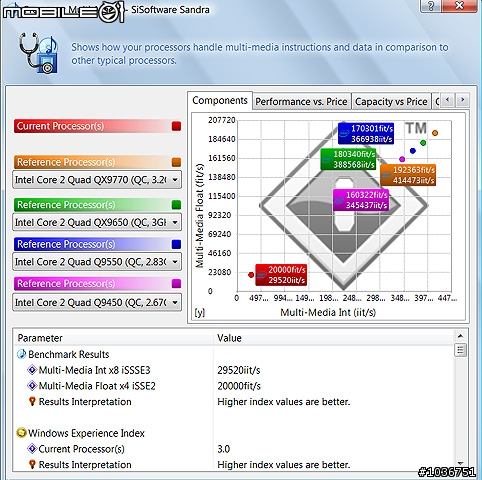The width and height of the screenshot is (482, 480).
Task: Switch to the Capacity vs Price tab
Action: click(391, 101)
